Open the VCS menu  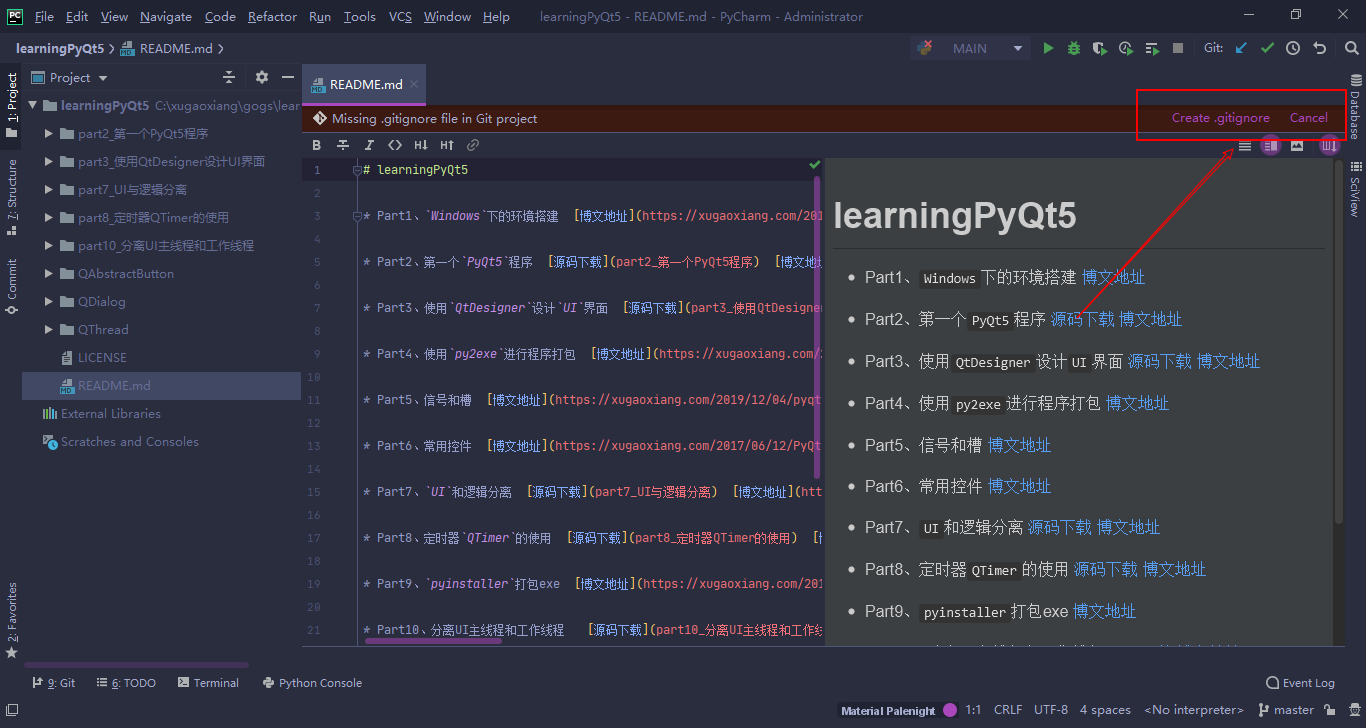(400, 16)
